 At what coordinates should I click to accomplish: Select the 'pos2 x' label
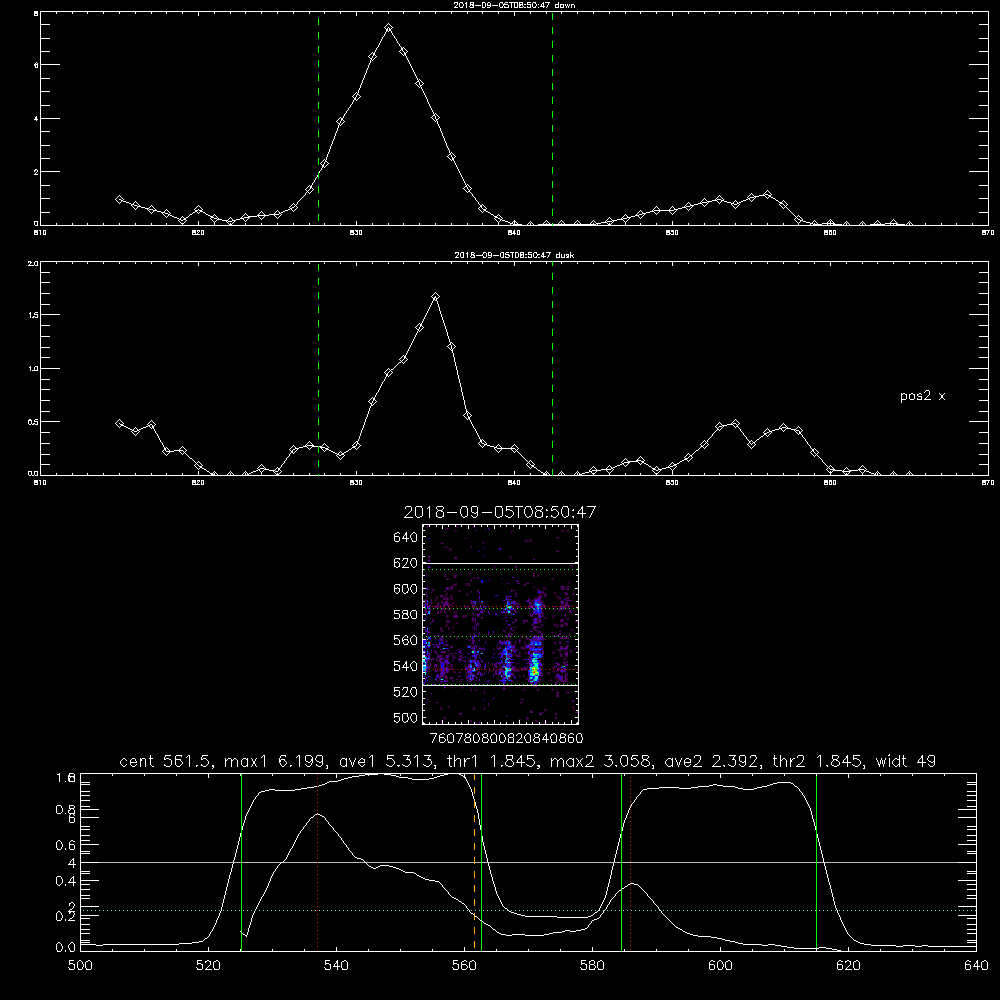click(x=922, y=396)
